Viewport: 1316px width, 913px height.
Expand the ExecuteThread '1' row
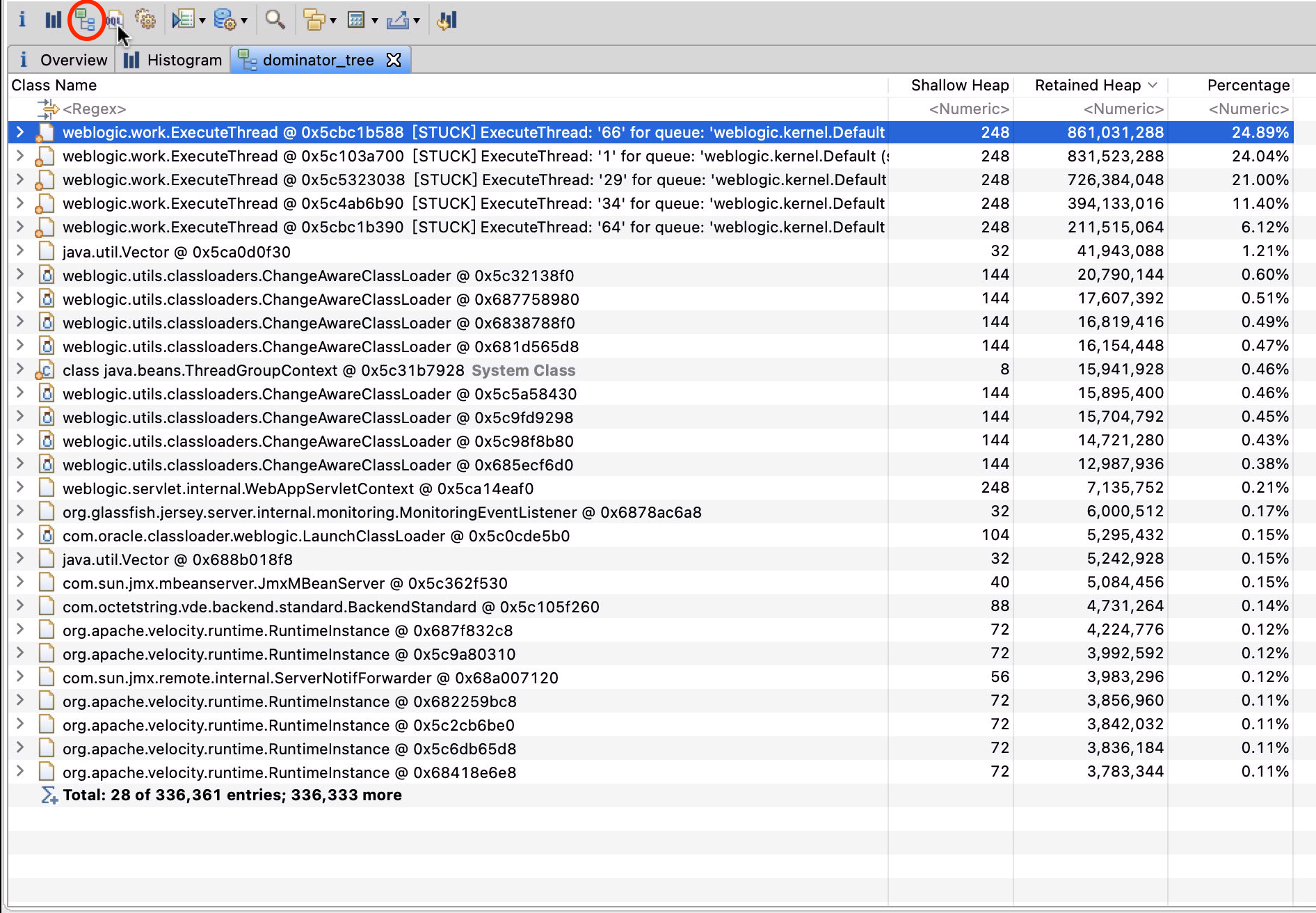20,156
